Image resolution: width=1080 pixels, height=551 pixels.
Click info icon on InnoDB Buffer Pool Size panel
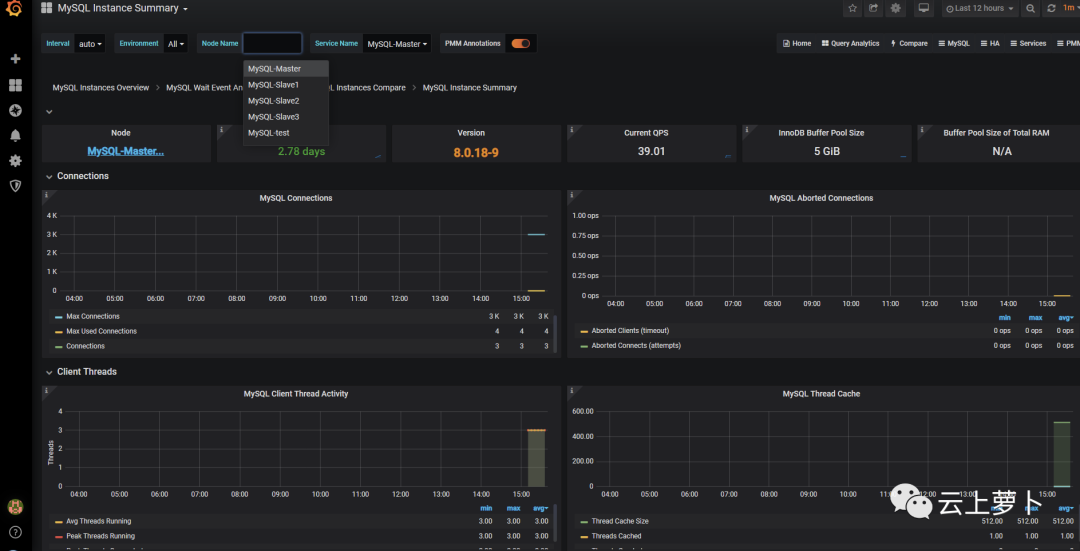tap(746, 129)
